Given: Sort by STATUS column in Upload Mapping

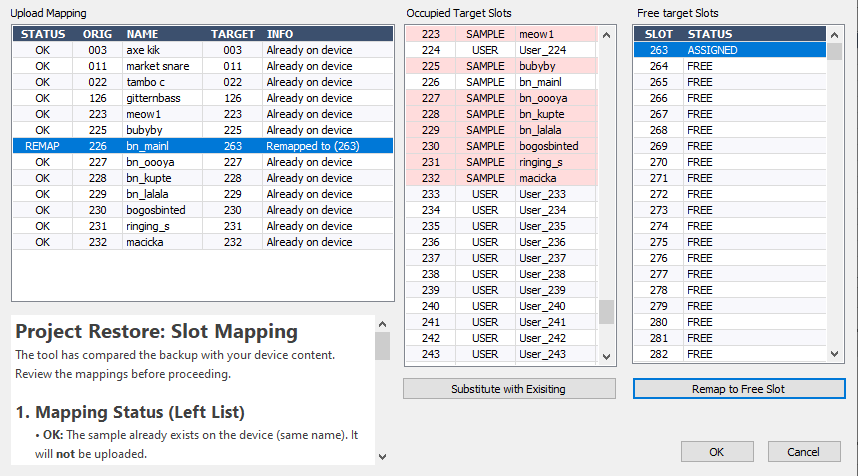Looking at the screenshot, I should click(43, 33).
